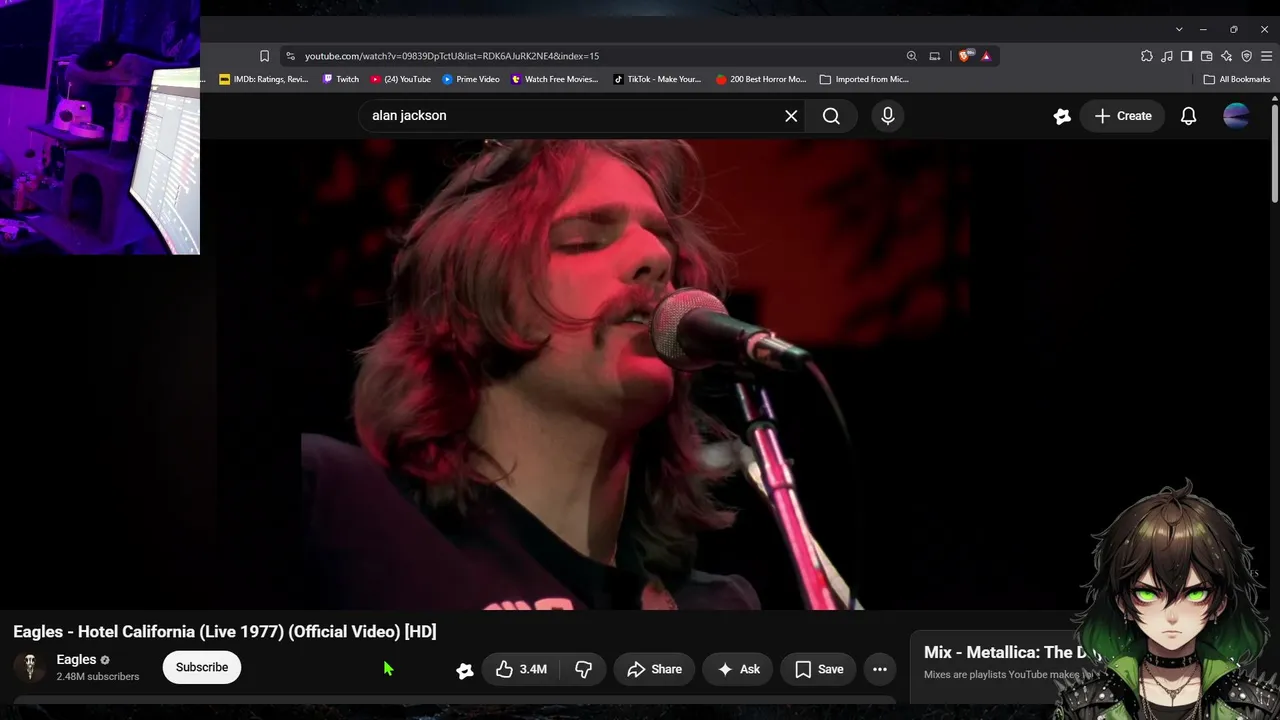Viewport: 1280px width, 720px height.
Task: Like the video with 3.4M likes
Action: point(521,669)
